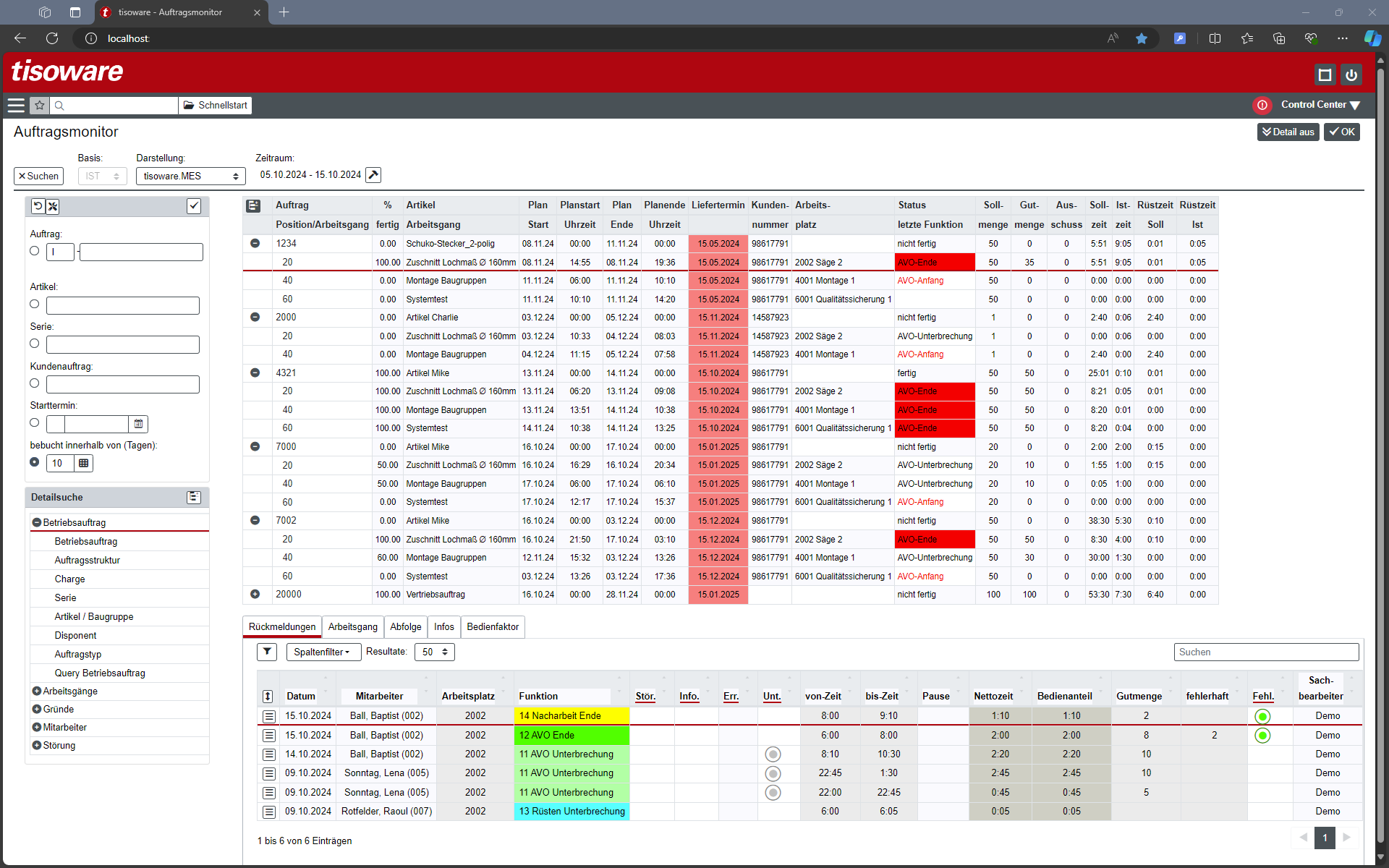Click the funnel filter icon in Rückmeldungen
This screenshot has width=1389, height=868.
(x=267, y=652)
